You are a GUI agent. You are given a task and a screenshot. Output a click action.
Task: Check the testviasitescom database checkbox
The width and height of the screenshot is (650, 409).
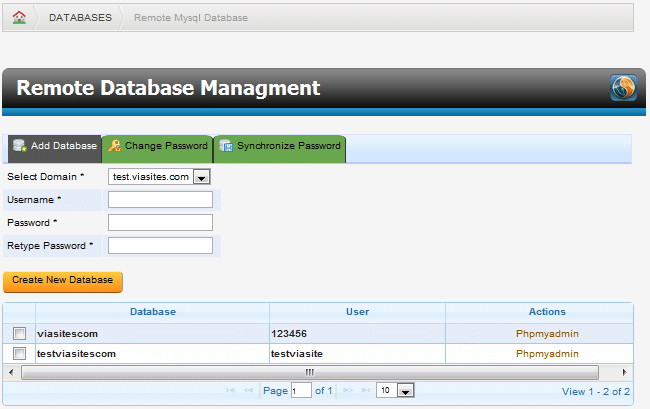[19, 354]
